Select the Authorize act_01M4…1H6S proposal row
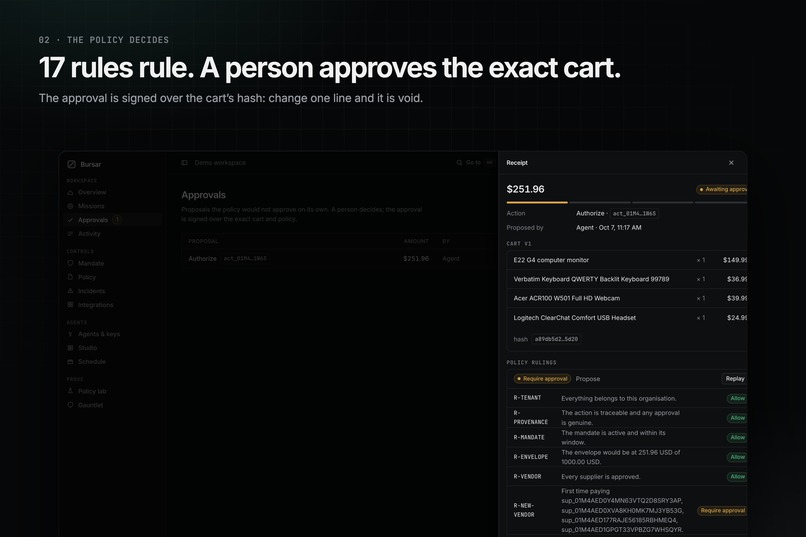 pos(339,258)
